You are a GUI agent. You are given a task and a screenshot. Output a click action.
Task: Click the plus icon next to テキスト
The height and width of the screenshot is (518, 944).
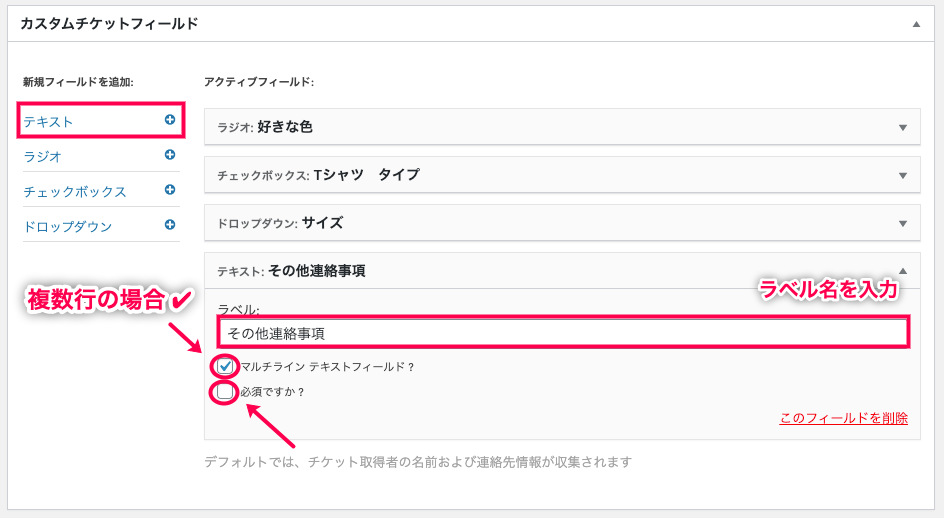point(170,120)
